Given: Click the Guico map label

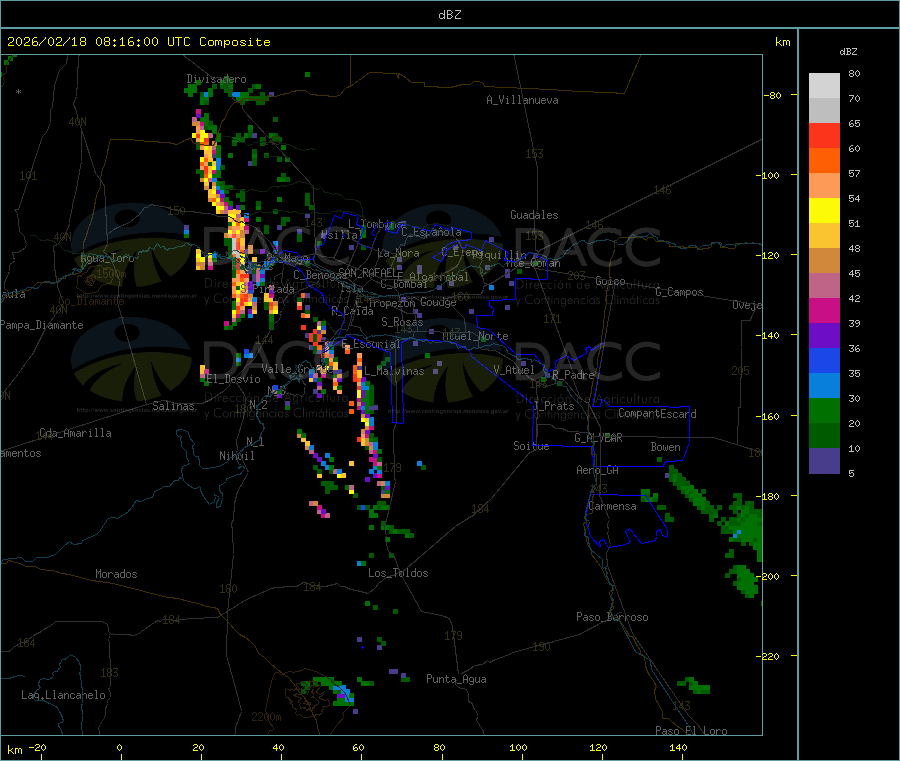Looking at the screenshot, I should (x=610, y=281).
